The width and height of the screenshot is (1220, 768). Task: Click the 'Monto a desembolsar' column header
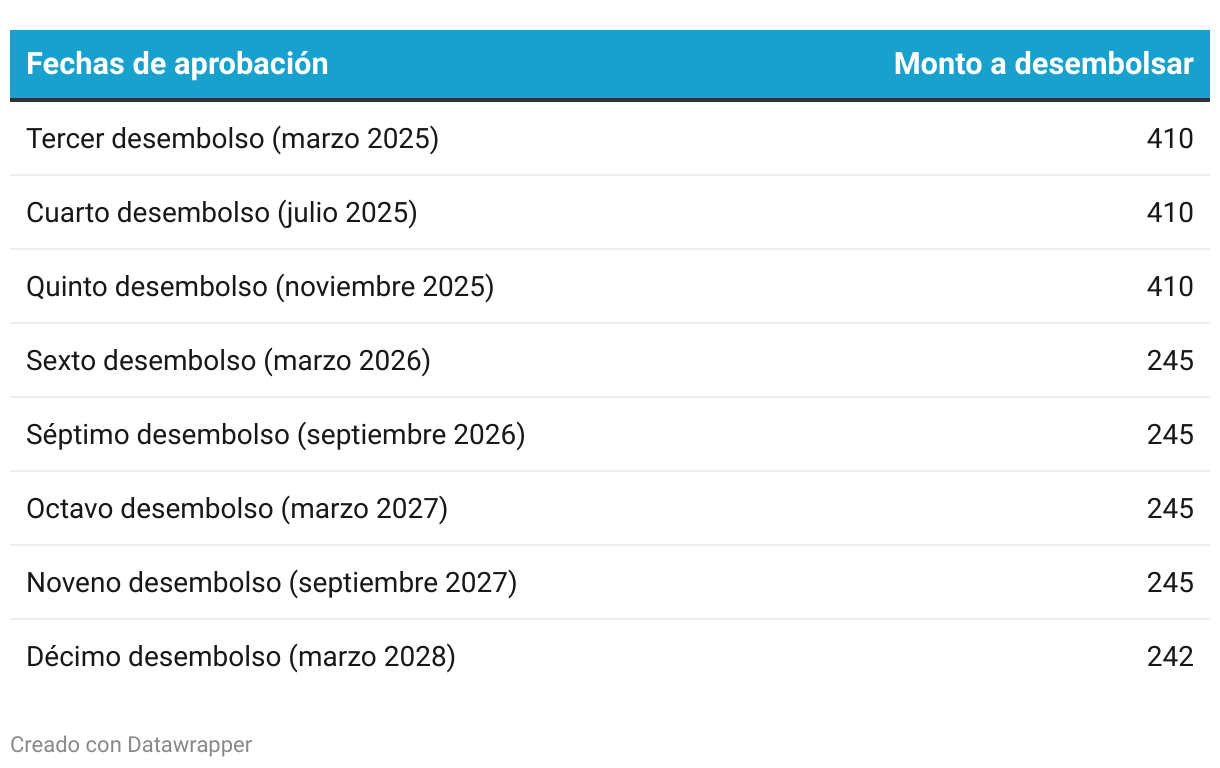(x=1044, y=64)
